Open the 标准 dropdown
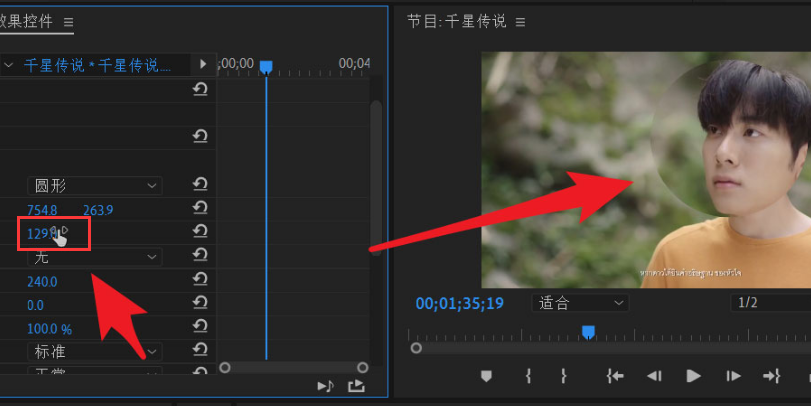This screenshot has width=811, height=406. pos(95,352)
